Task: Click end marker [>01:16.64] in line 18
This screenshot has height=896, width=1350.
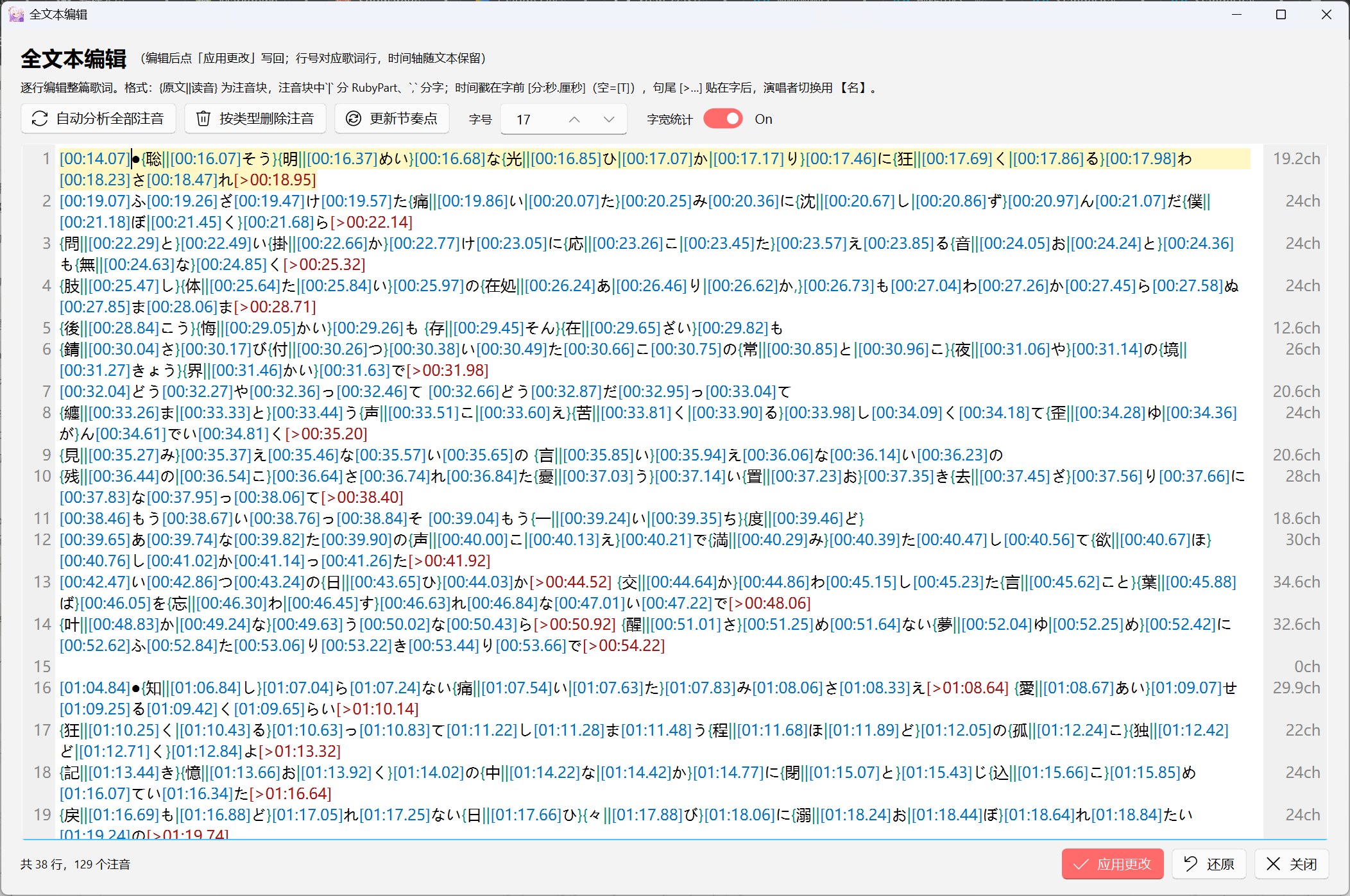Action: point(291,793)
